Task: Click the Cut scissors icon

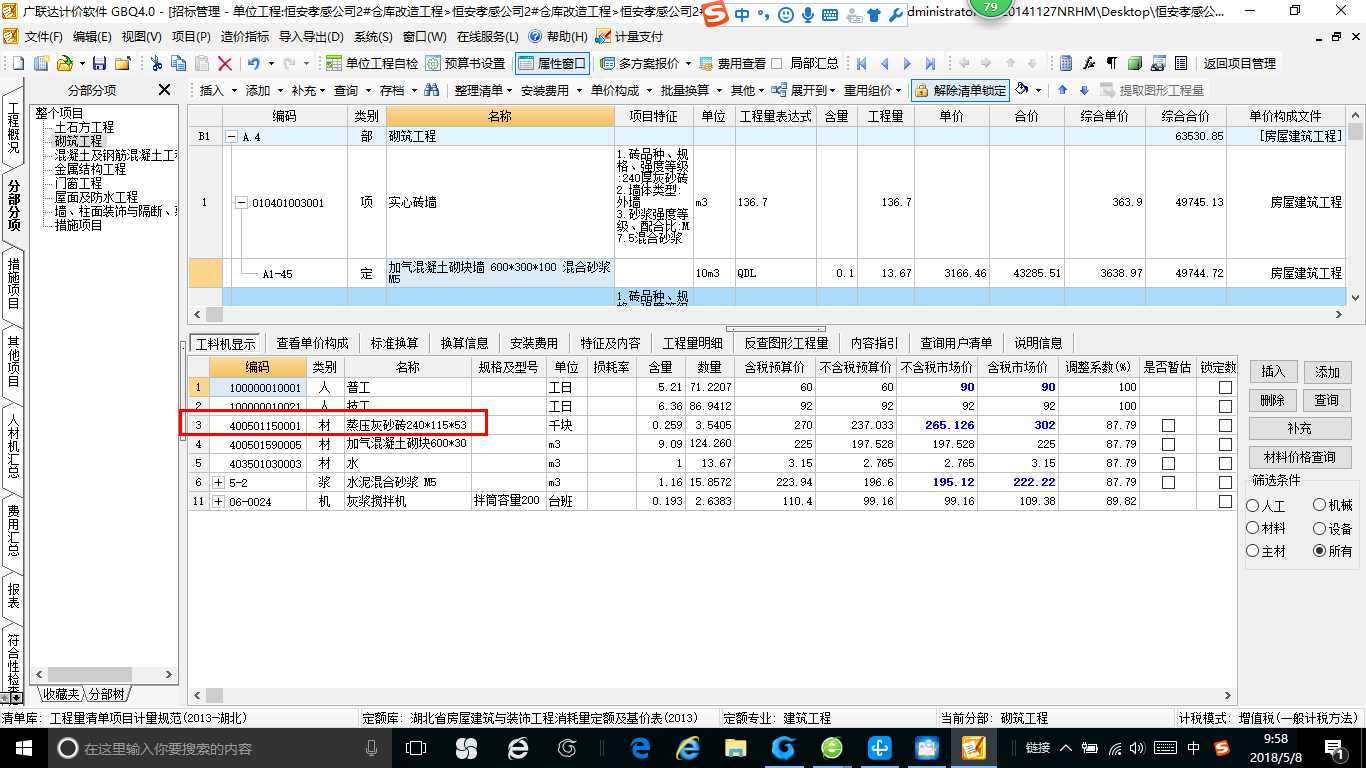Action: point(156,63)
